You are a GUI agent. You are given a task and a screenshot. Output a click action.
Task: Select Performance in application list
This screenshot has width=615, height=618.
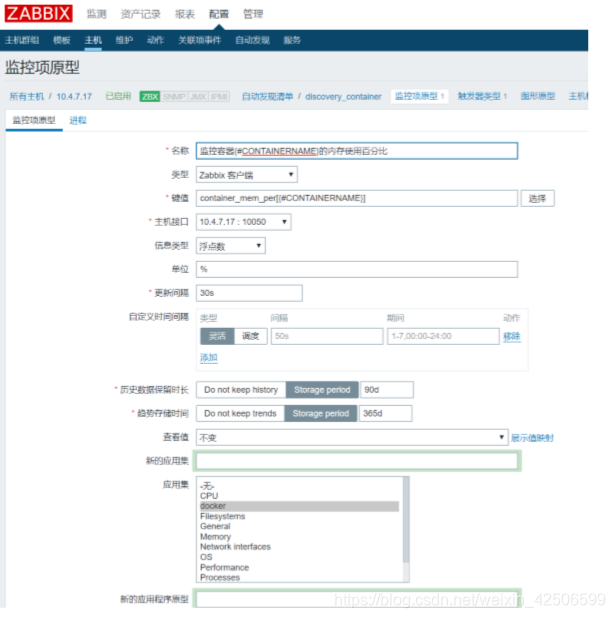point(299,568)
